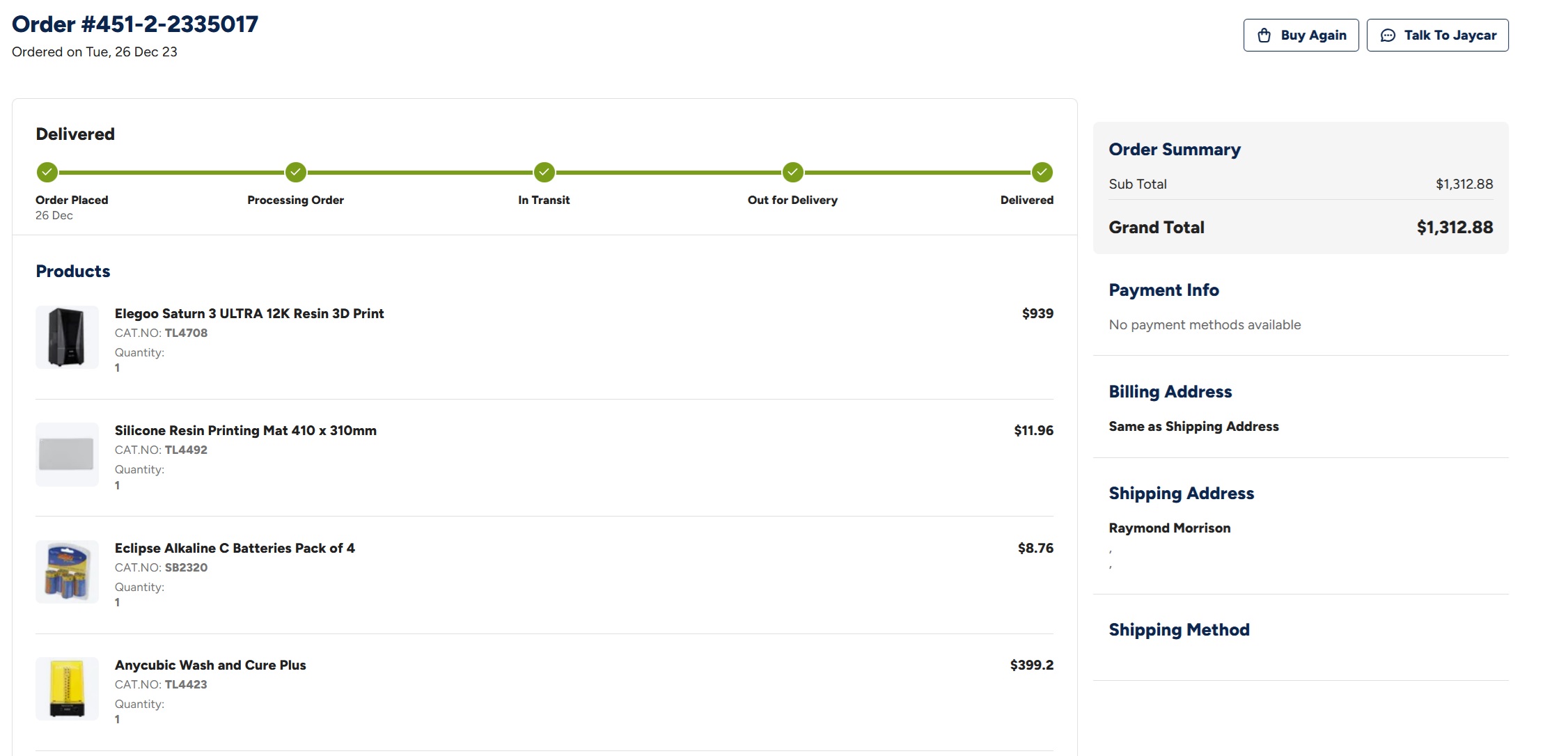Click the Buy Again button
Viewport: 1568px width, 756px height.
point(1301,36)
